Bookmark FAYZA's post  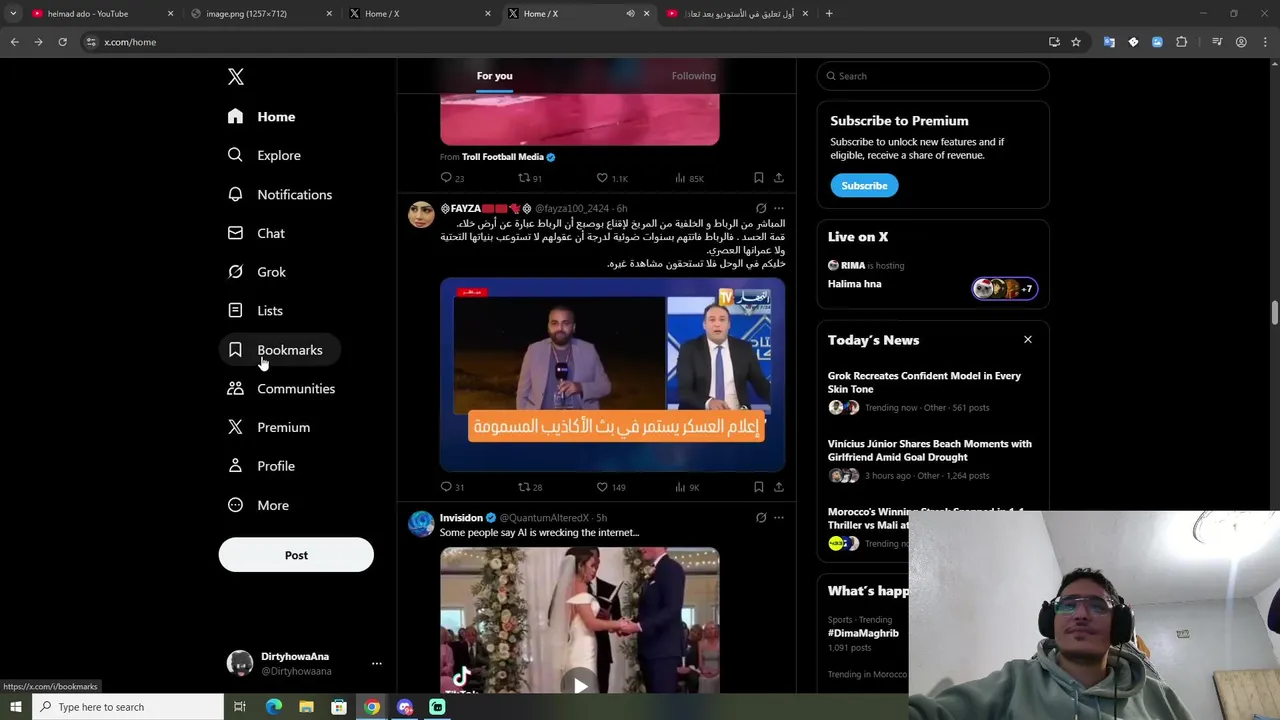(x=759, y=487)
